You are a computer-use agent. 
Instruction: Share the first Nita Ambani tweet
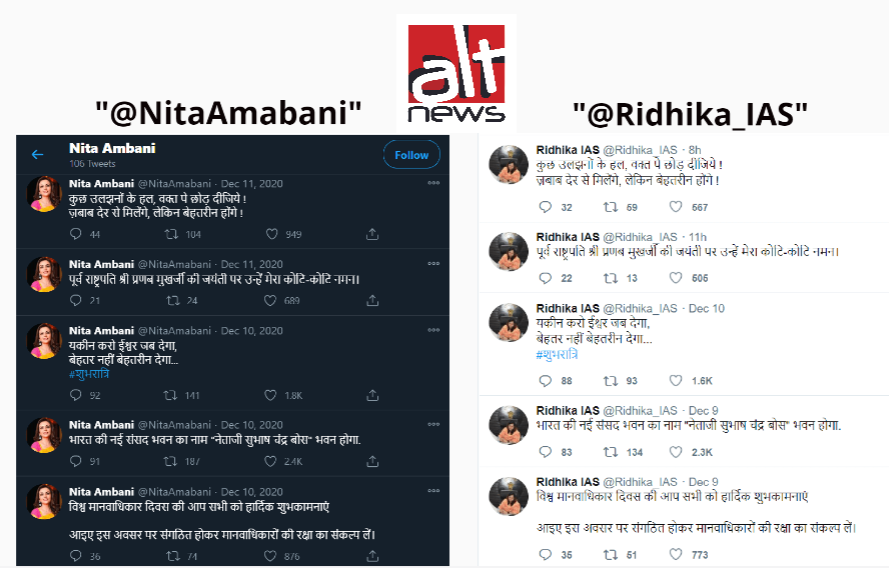pos(372,234)
